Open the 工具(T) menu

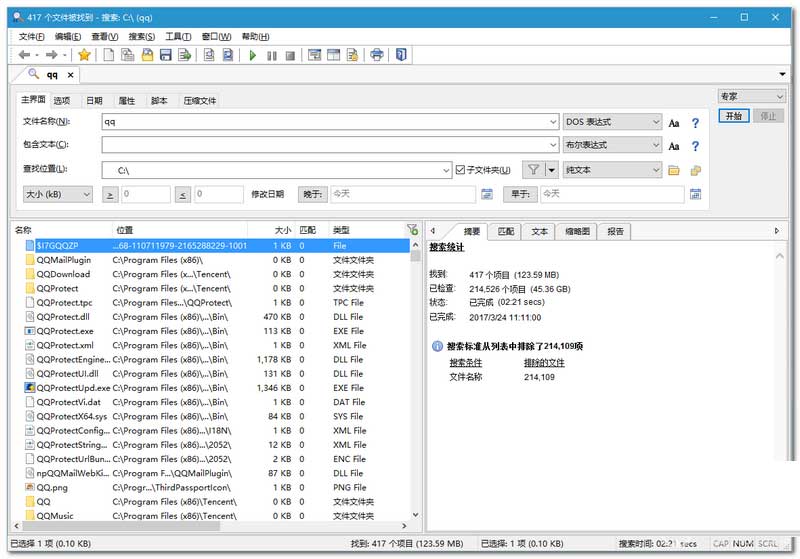click(x=178, y=37)
